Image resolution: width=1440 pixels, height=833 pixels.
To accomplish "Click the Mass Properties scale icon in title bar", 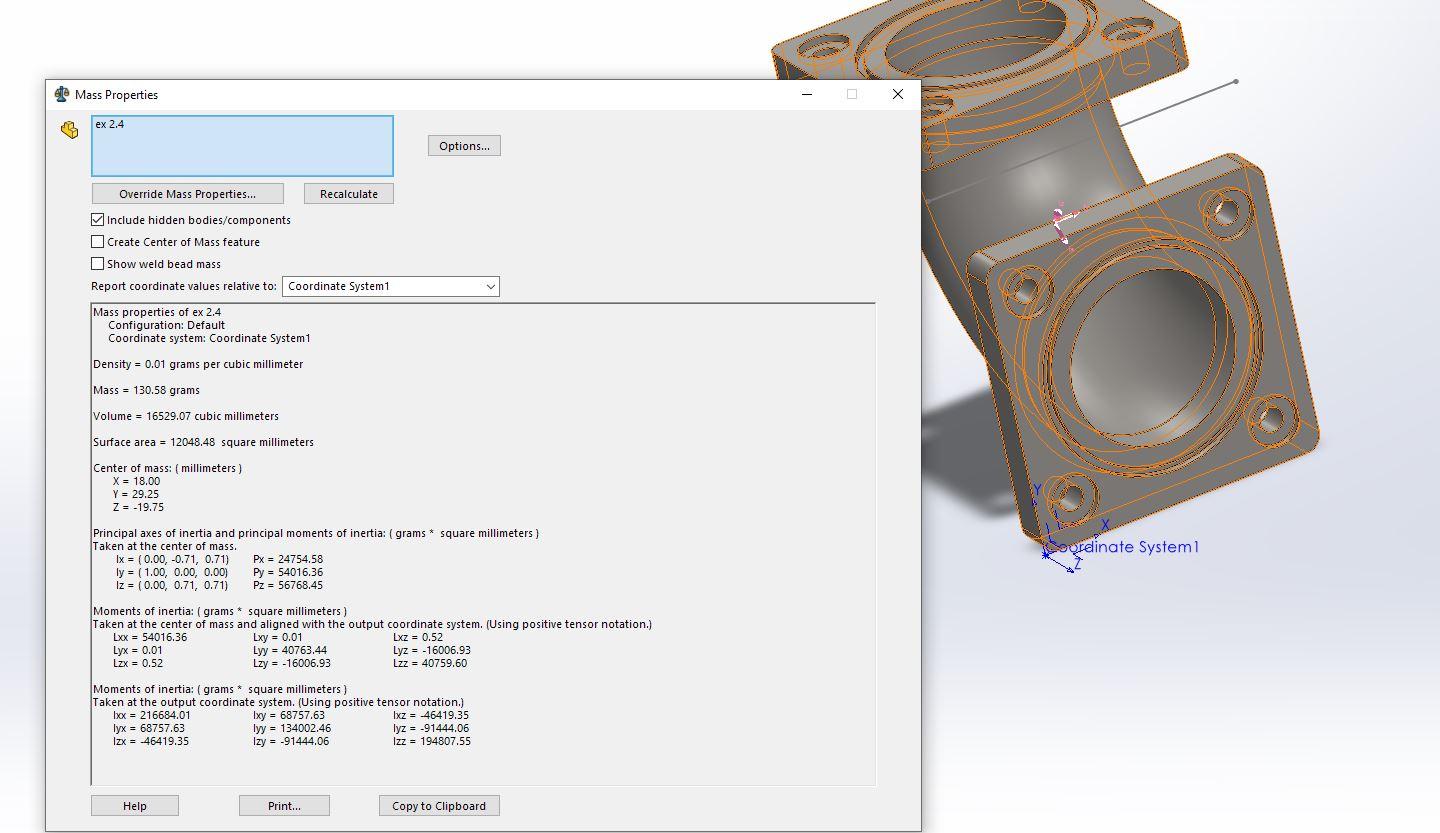I will 62,94.
